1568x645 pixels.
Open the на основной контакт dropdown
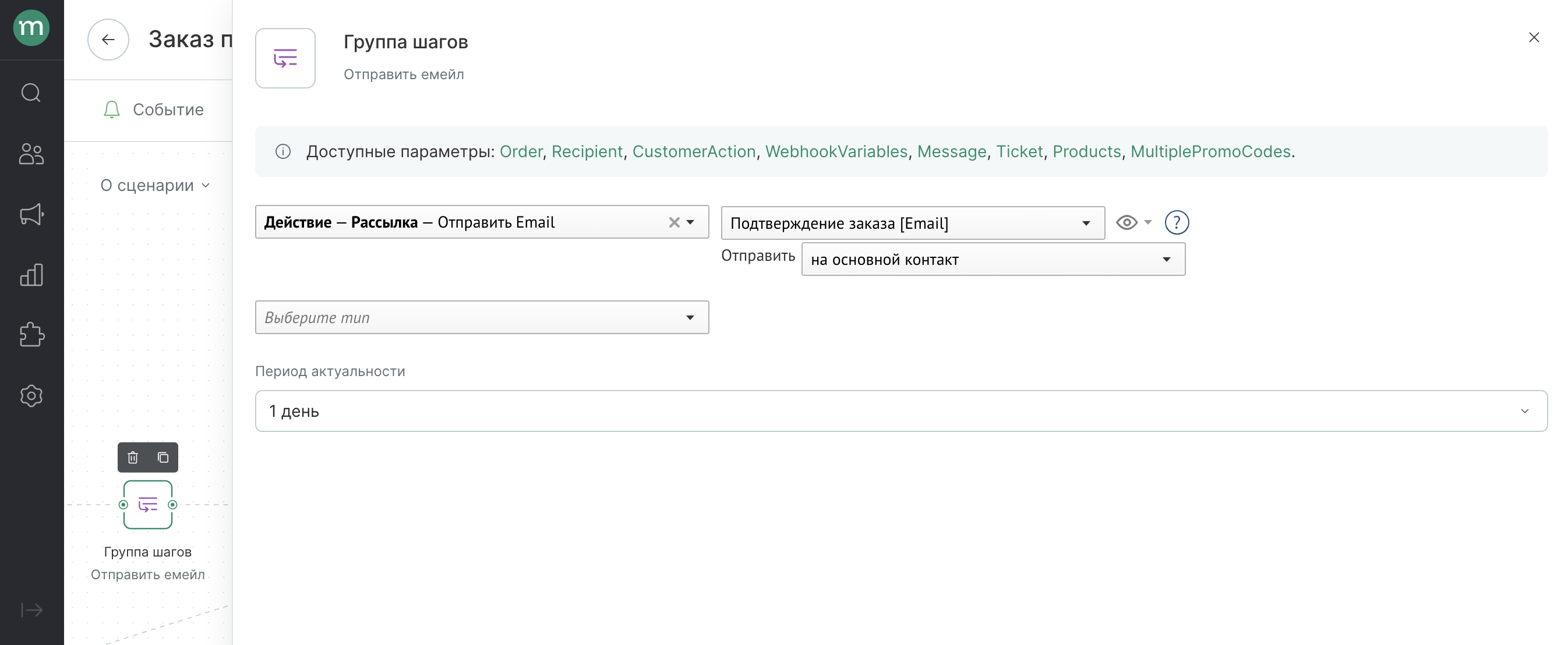993,260
